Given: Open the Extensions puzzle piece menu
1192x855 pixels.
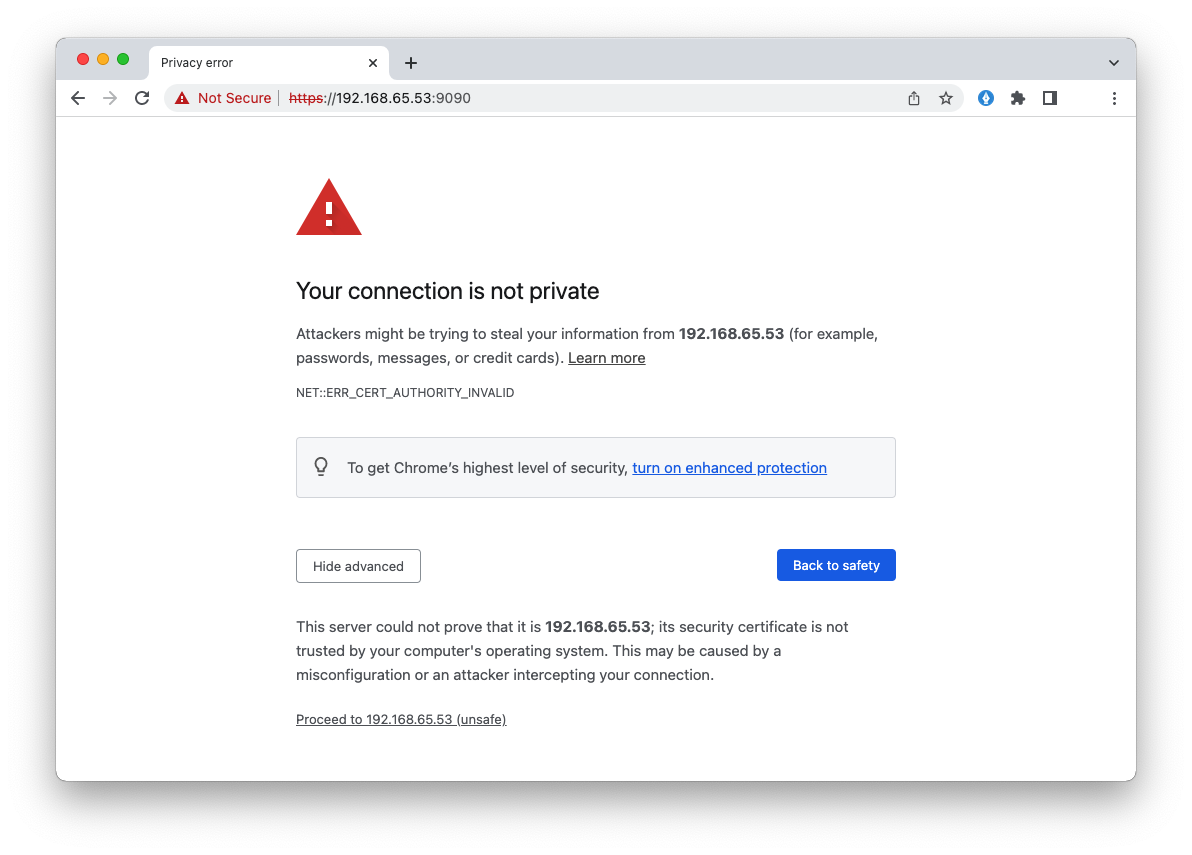Looking at the screenshot, I should (x=1018, y=98).
